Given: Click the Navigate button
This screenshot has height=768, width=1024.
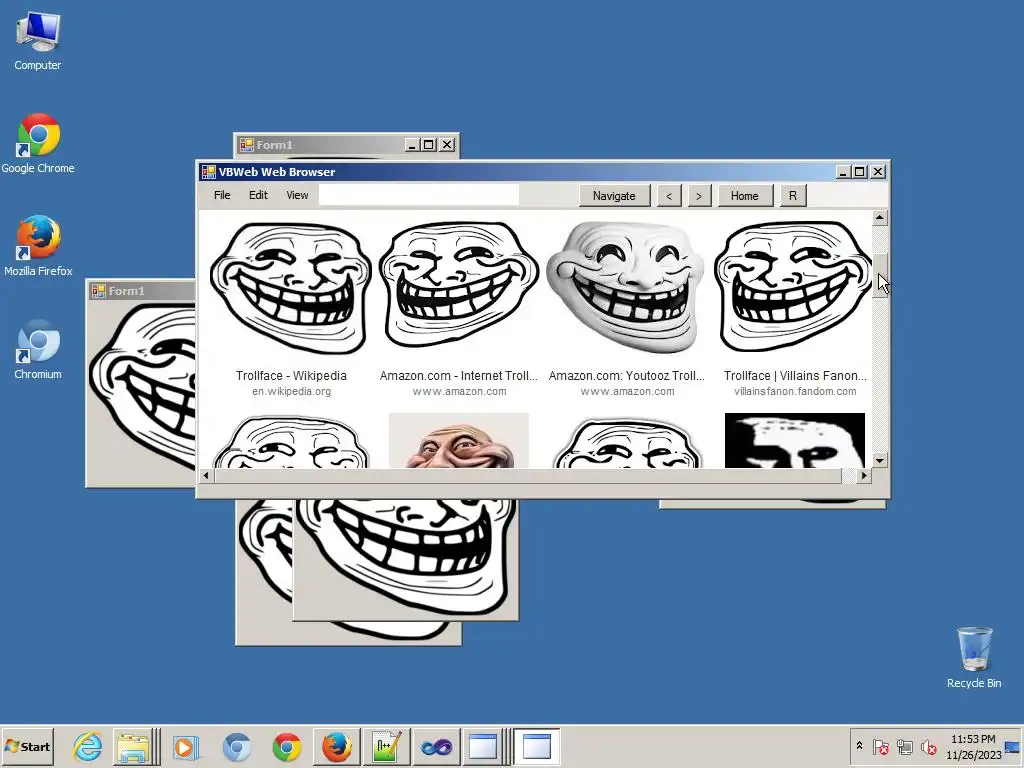Looking at the screenshot, I should [x=614, y=195].
